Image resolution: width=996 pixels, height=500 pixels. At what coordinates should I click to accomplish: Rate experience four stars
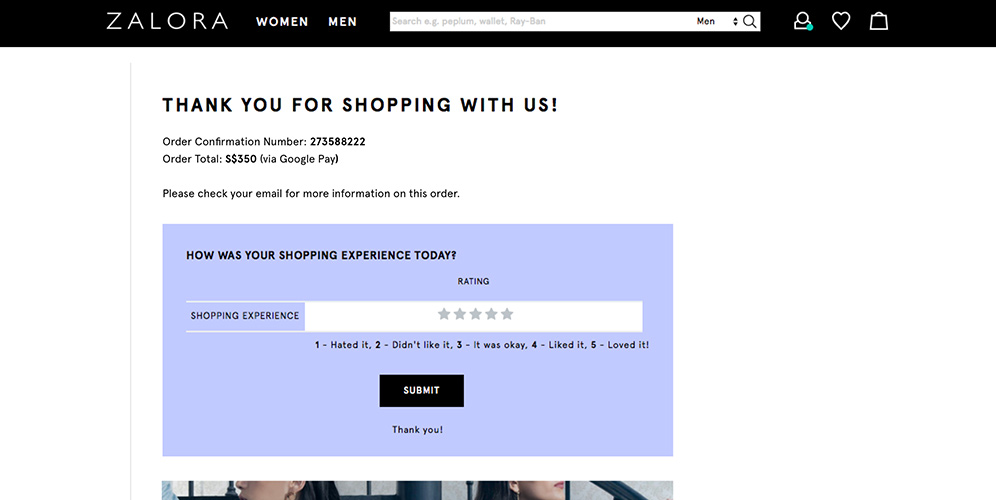click(x=491, y=314)
